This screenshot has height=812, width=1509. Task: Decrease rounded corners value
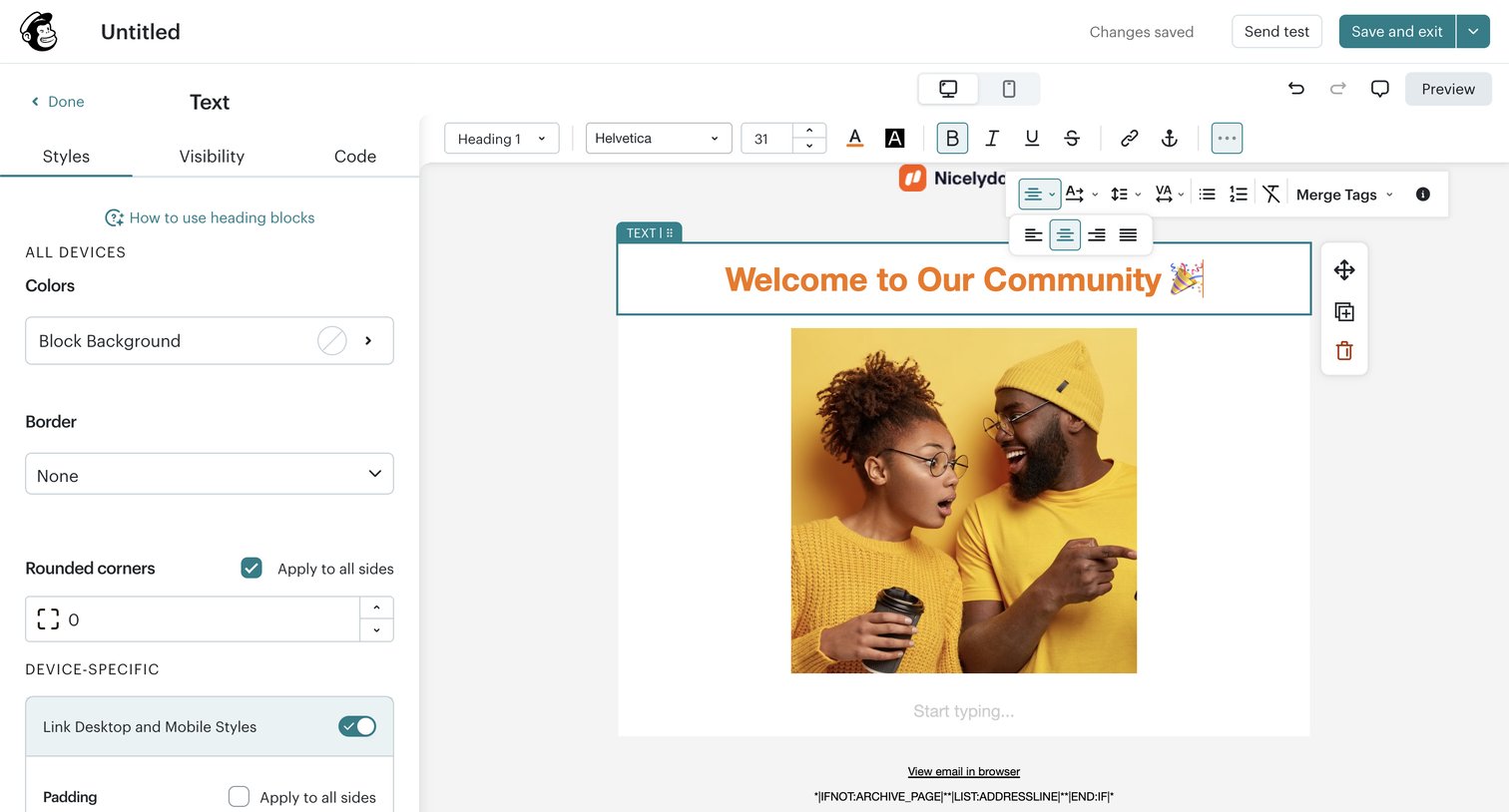376,630
